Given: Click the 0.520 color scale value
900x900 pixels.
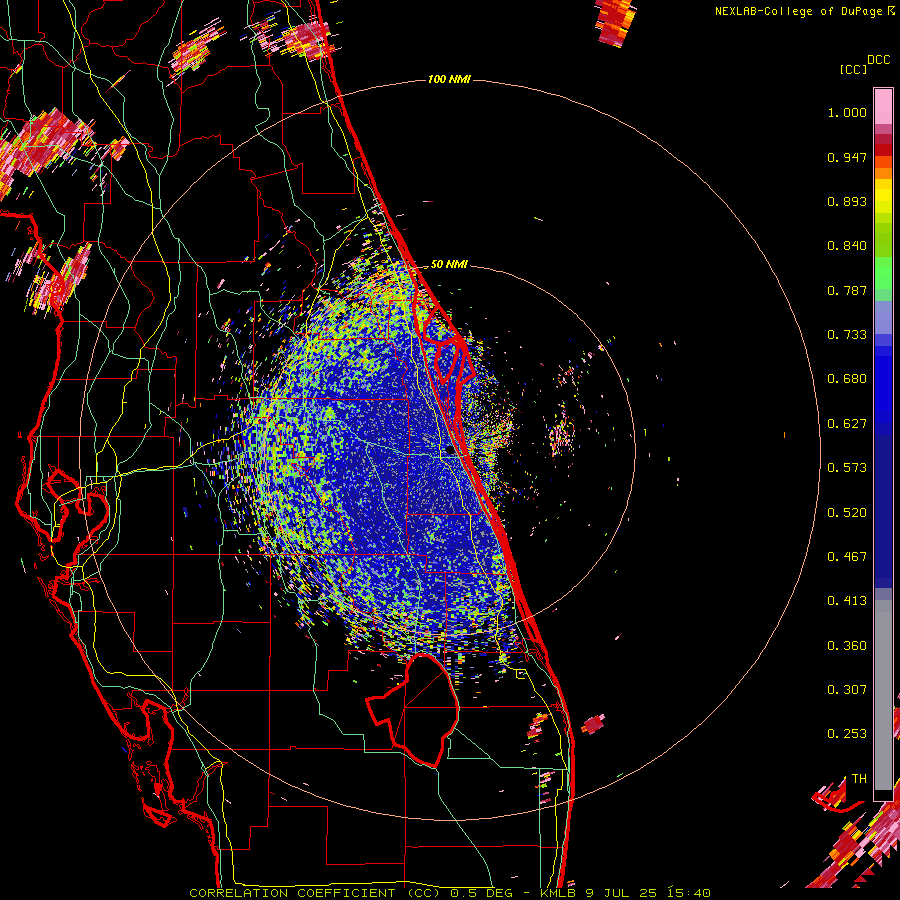Looking at the screenshot, I should click(847, 513).
